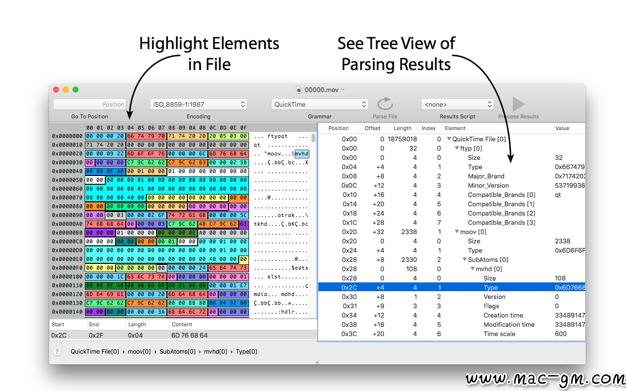The height and width of the screenshot is (391, 626).
Task: Click the red hex bytes 66 74 79 70
Action: (x=146, y=136)
